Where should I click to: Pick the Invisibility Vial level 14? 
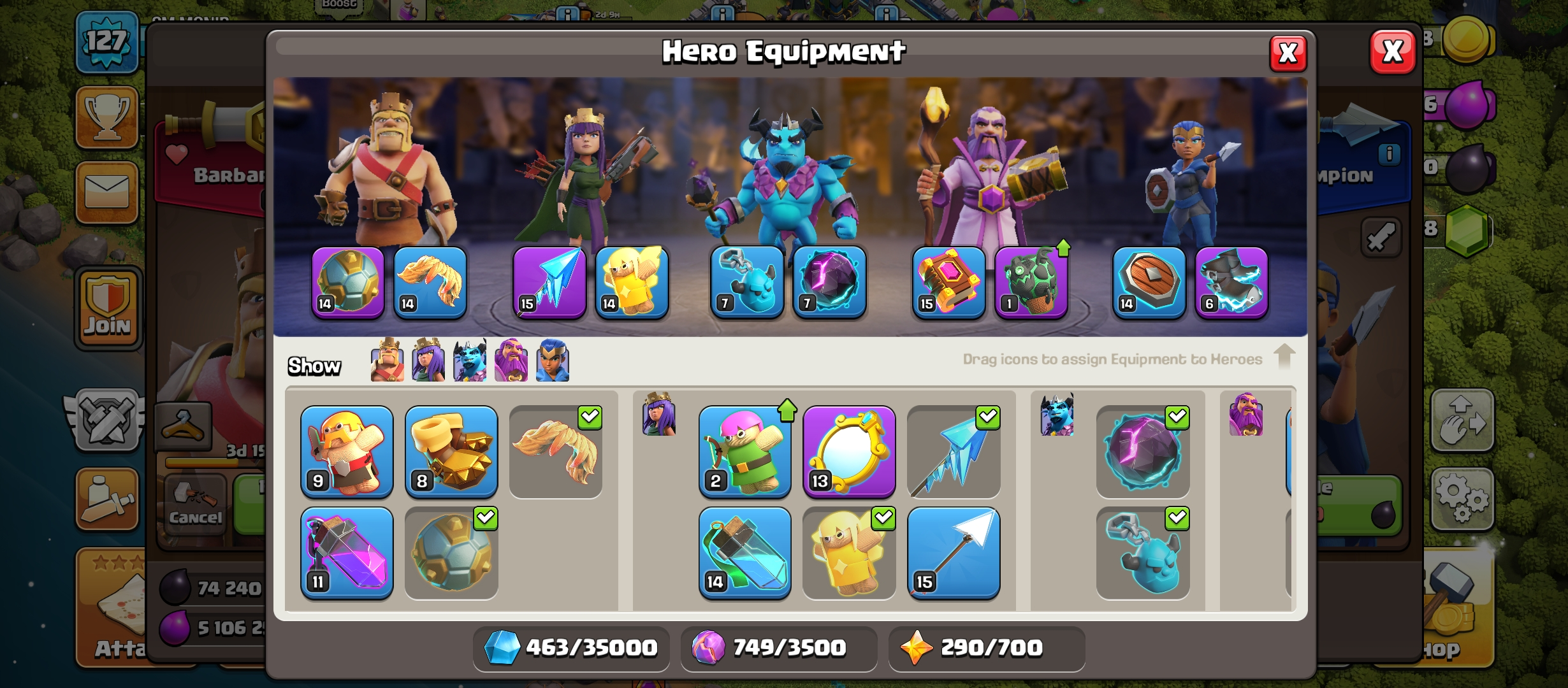point(744,553)
